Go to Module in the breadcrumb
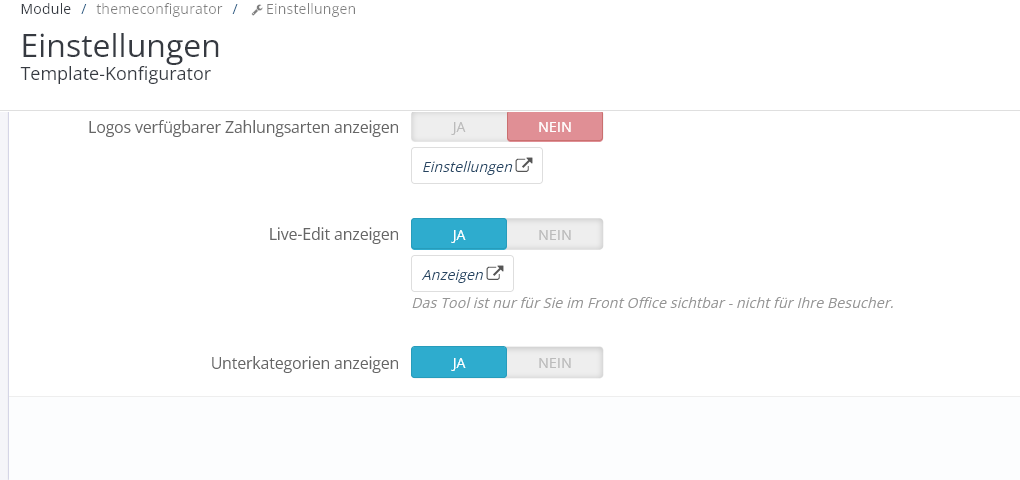The width and height of the screenshot is (1020, 480). [x=45, y=9]
